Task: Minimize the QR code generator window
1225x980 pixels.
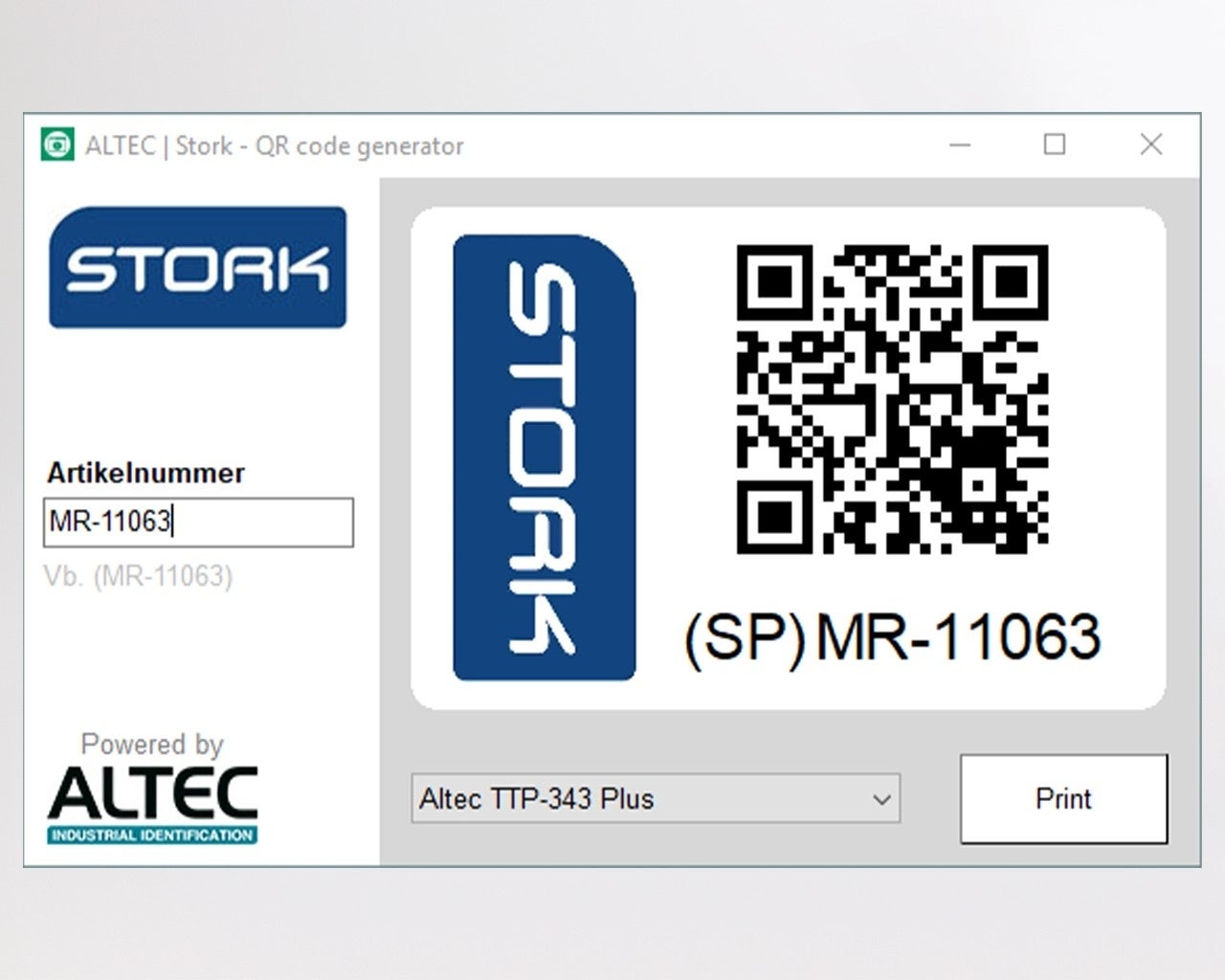Action: point(960,145)
